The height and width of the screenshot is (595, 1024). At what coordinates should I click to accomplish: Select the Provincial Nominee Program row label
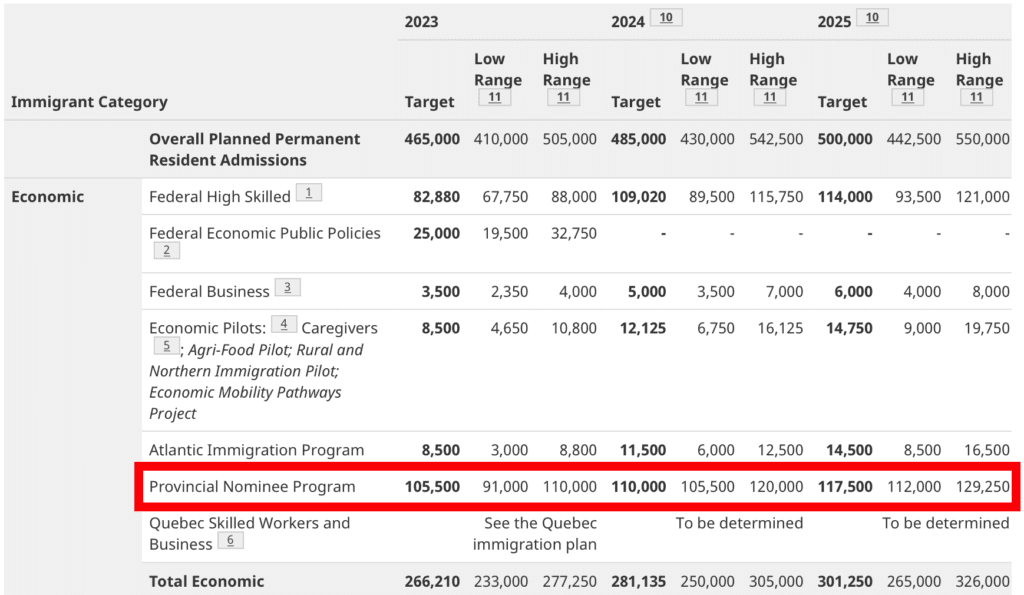(252, 487)
